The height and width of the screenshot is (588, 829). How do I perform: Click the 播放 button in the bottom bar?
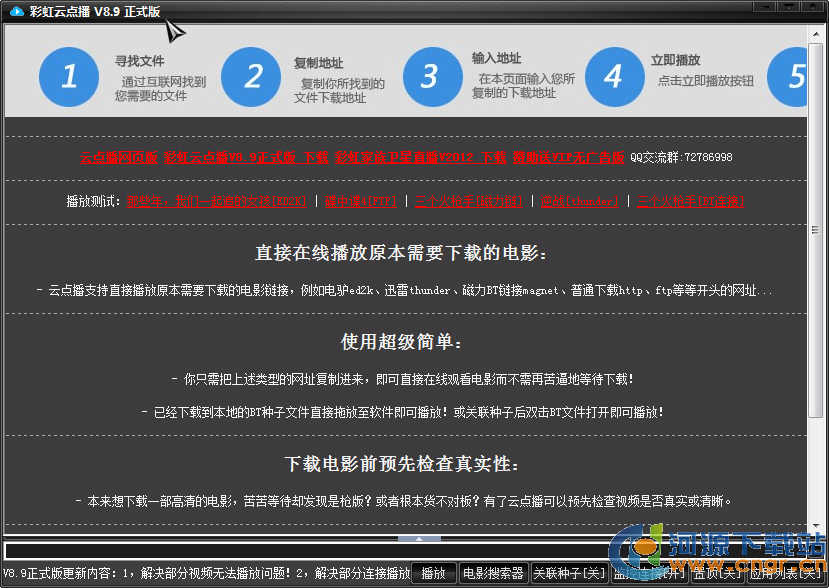(x=434, y=573)
